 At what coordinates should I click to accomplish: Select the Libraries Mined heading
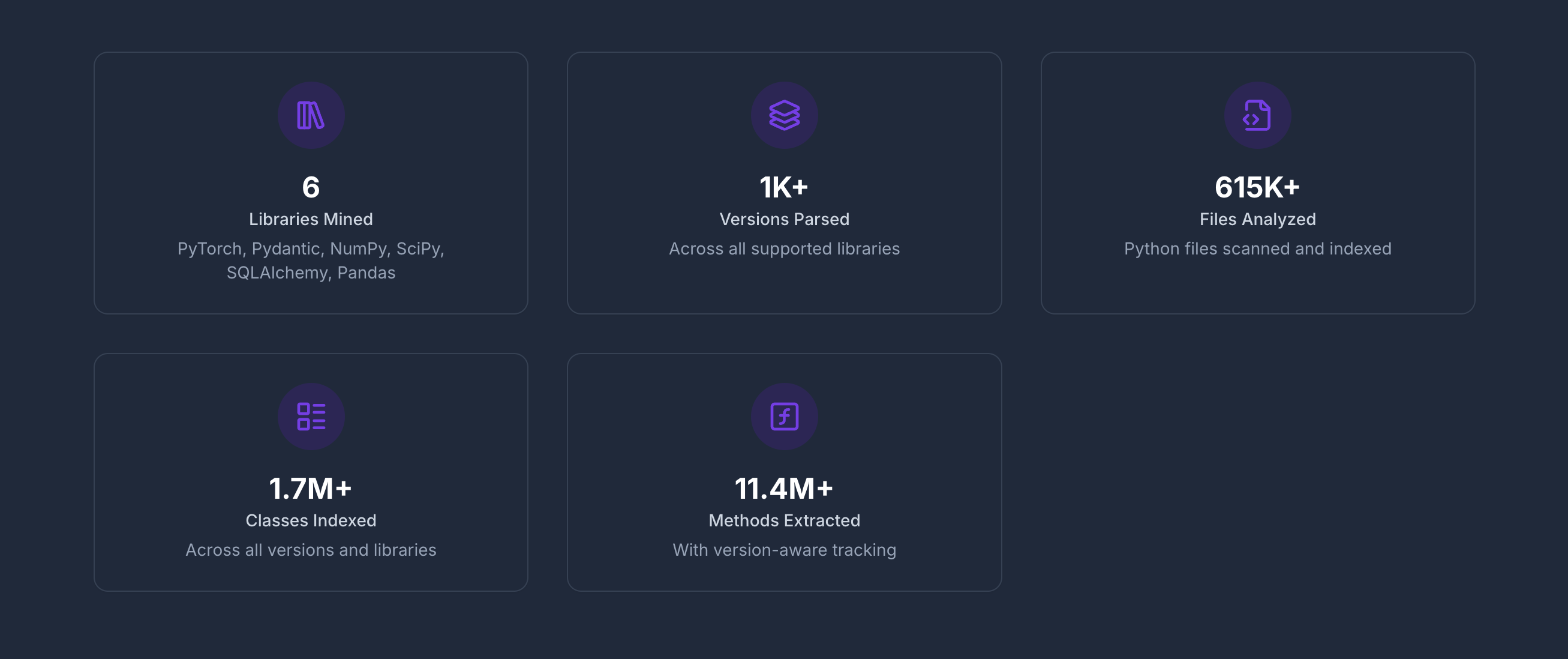tap(311, 219)
